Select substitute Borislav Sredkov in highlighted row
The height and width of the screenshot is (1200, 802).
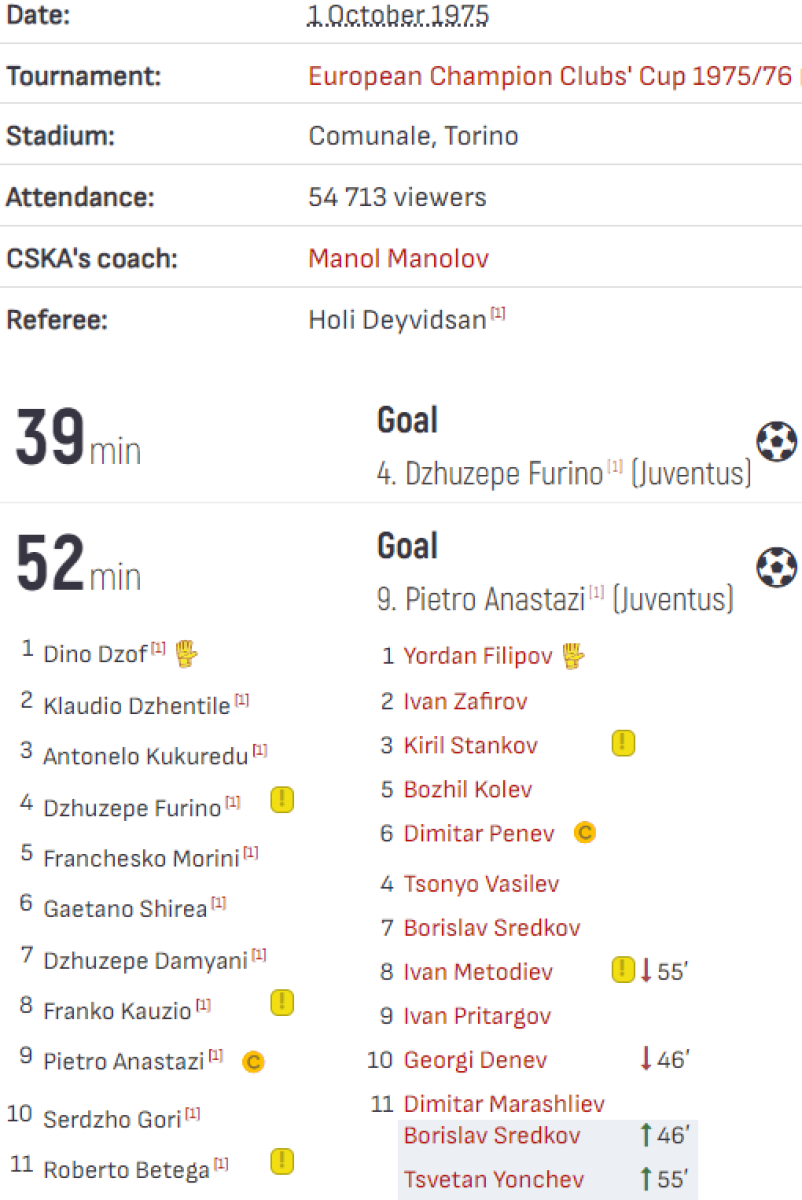pyautogui.click(x=491, y=1136)
